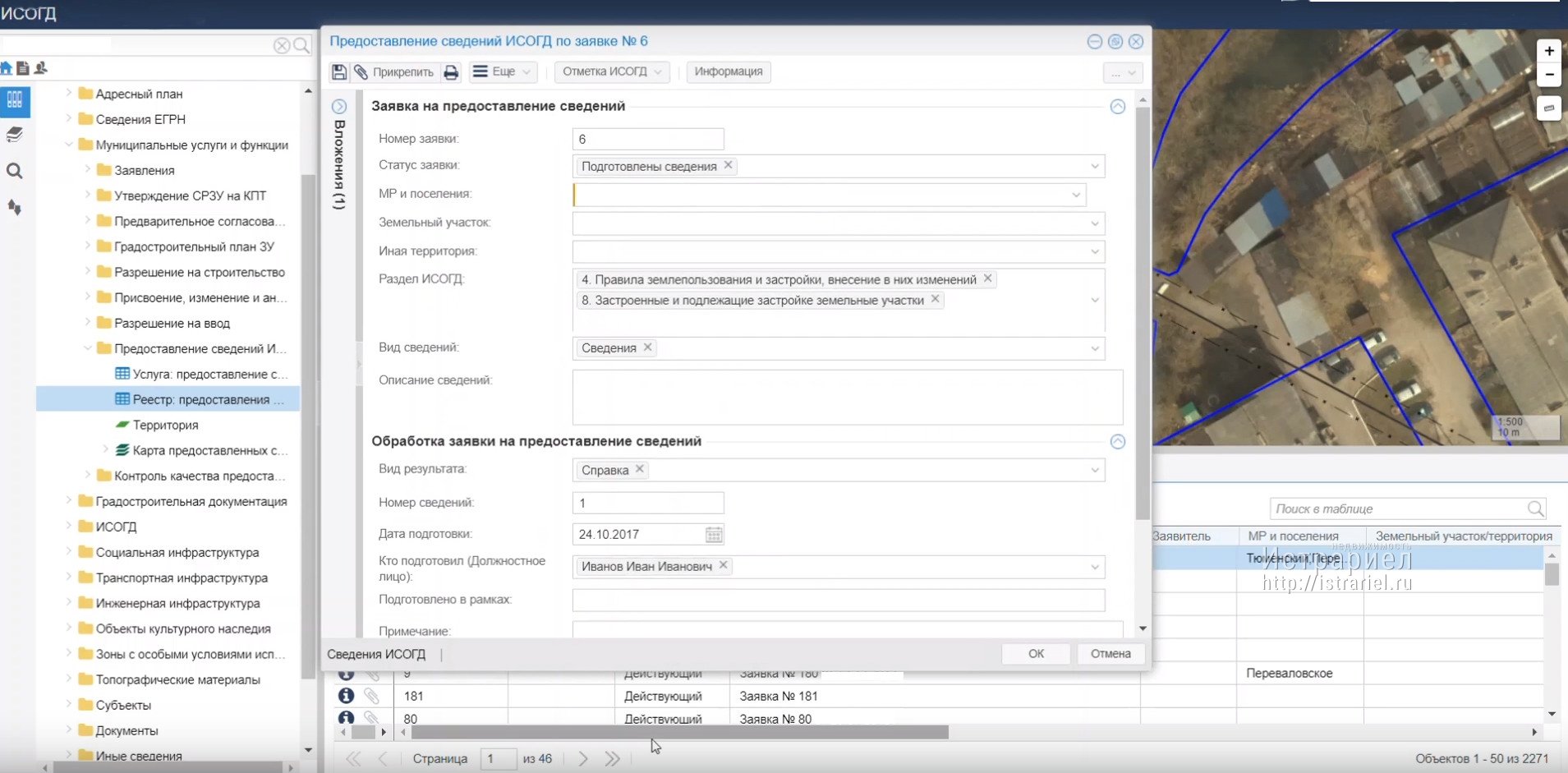Save the request with the floppy disk icon

tap(339, 72)
